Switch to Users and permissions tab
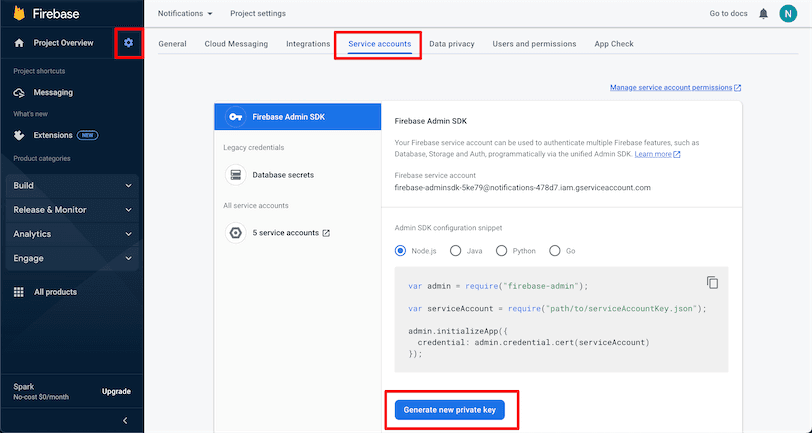Viewport: 812px width, 433px height. 534,44
